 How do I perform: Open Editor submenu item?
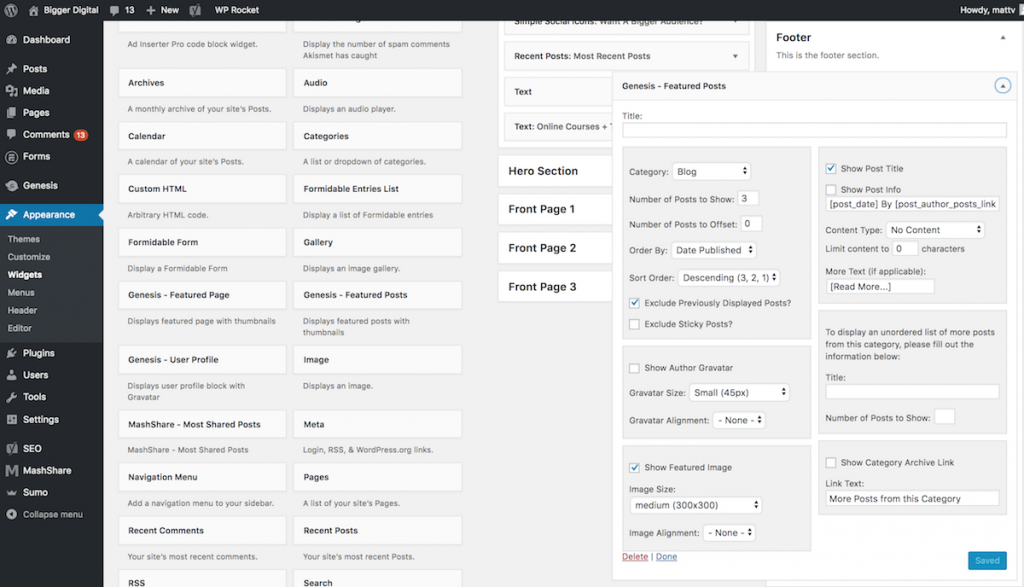pyautogui.click(x=20, y=328)
